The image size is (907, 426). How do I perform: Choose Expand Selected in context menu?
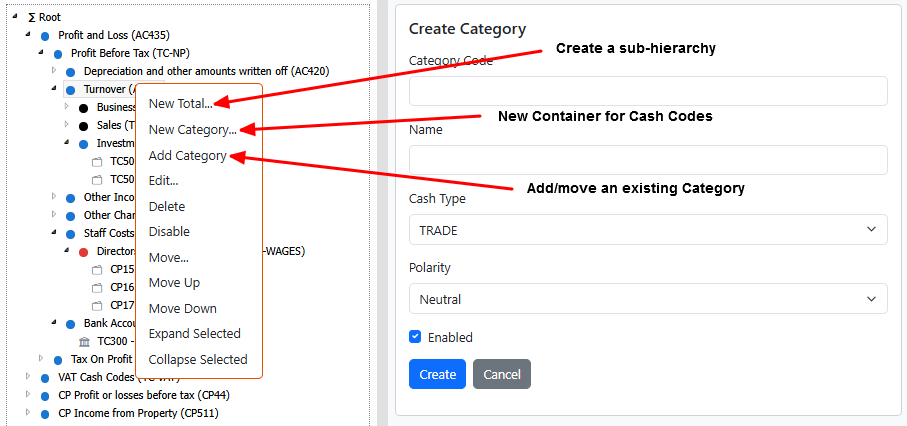point(194,334)
